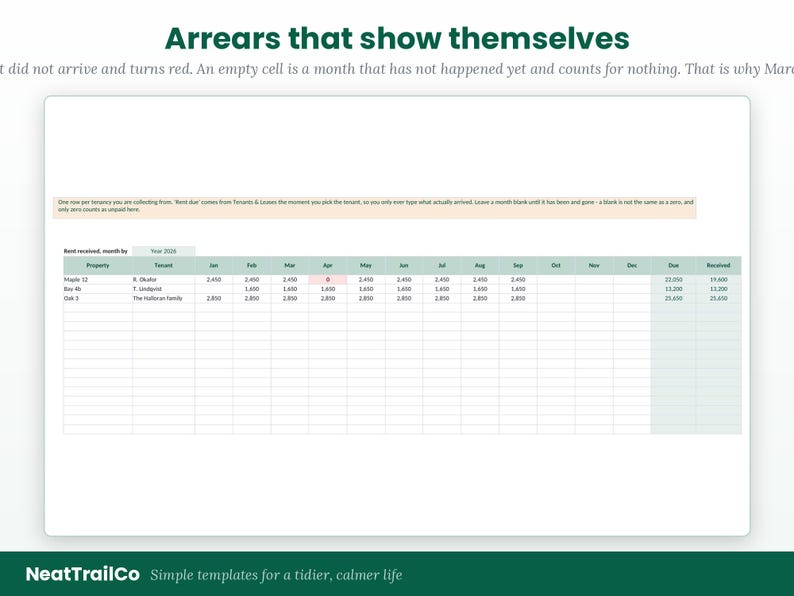Select Maple 12's May value 2,450
Screen dimensions: 794x596
click(366, 280)
